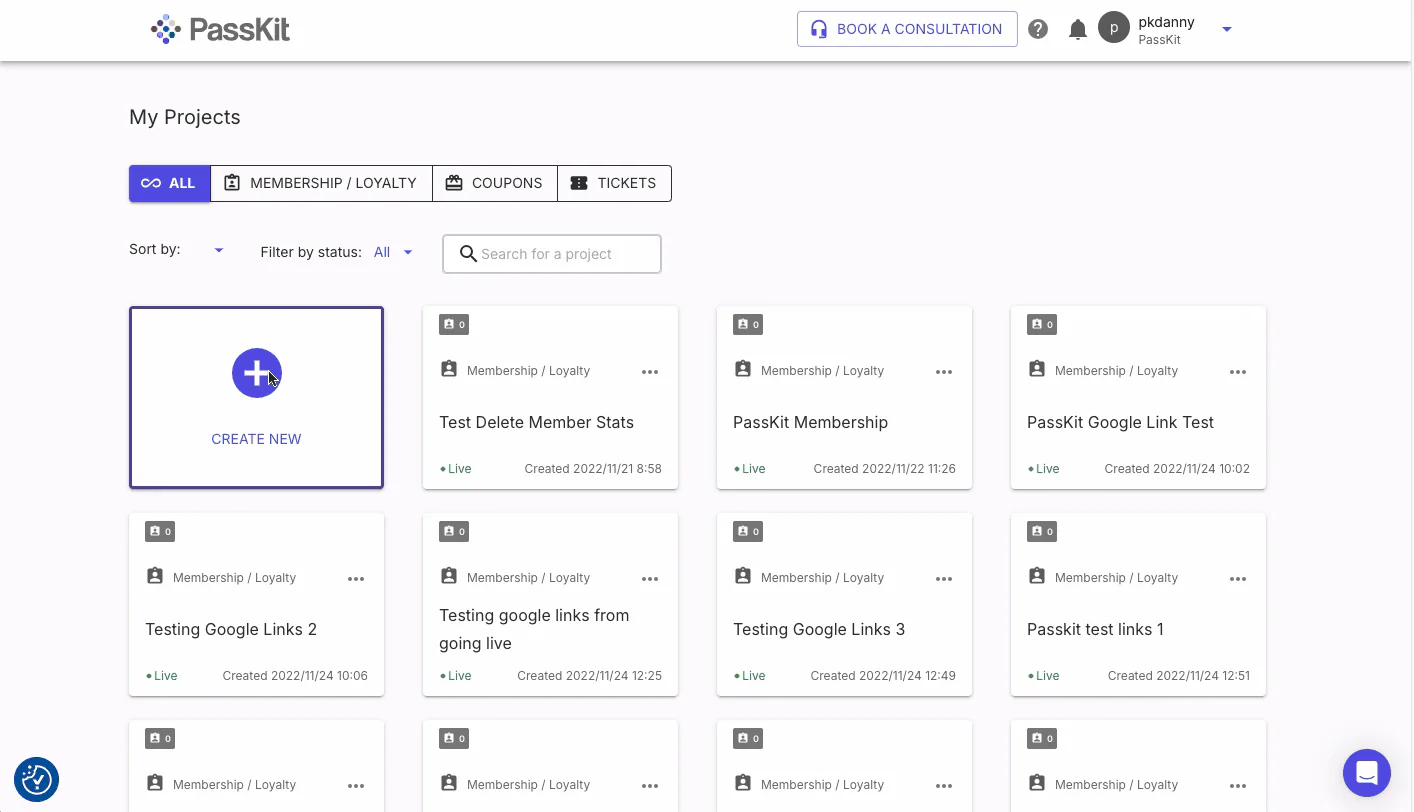This screenshot has width=1414, height=812.
Task: Expand the Sort by dropdown
Action: [x=219, y=250]
